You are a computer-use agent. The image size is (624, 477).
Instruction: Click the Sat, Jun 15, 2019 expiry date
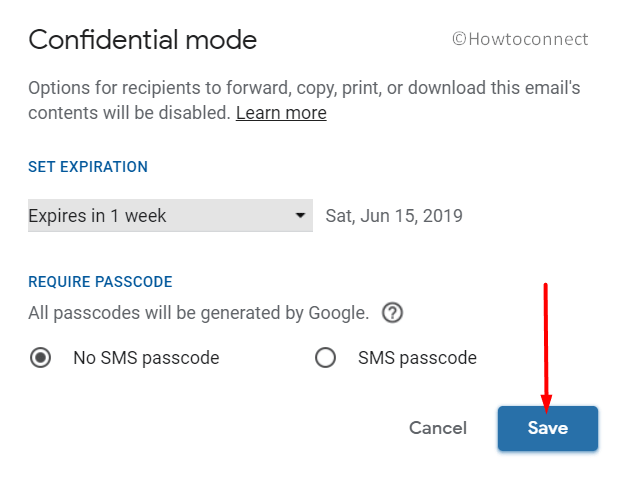click(x=394, y=216)
